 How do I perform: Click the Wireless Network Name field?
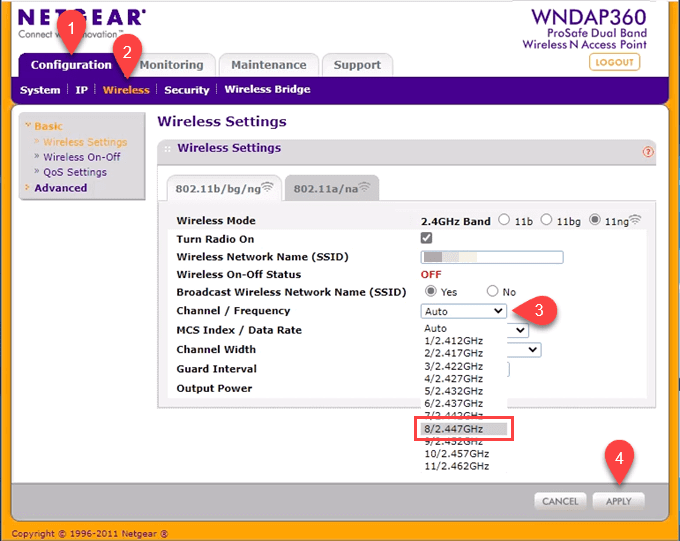492,257
